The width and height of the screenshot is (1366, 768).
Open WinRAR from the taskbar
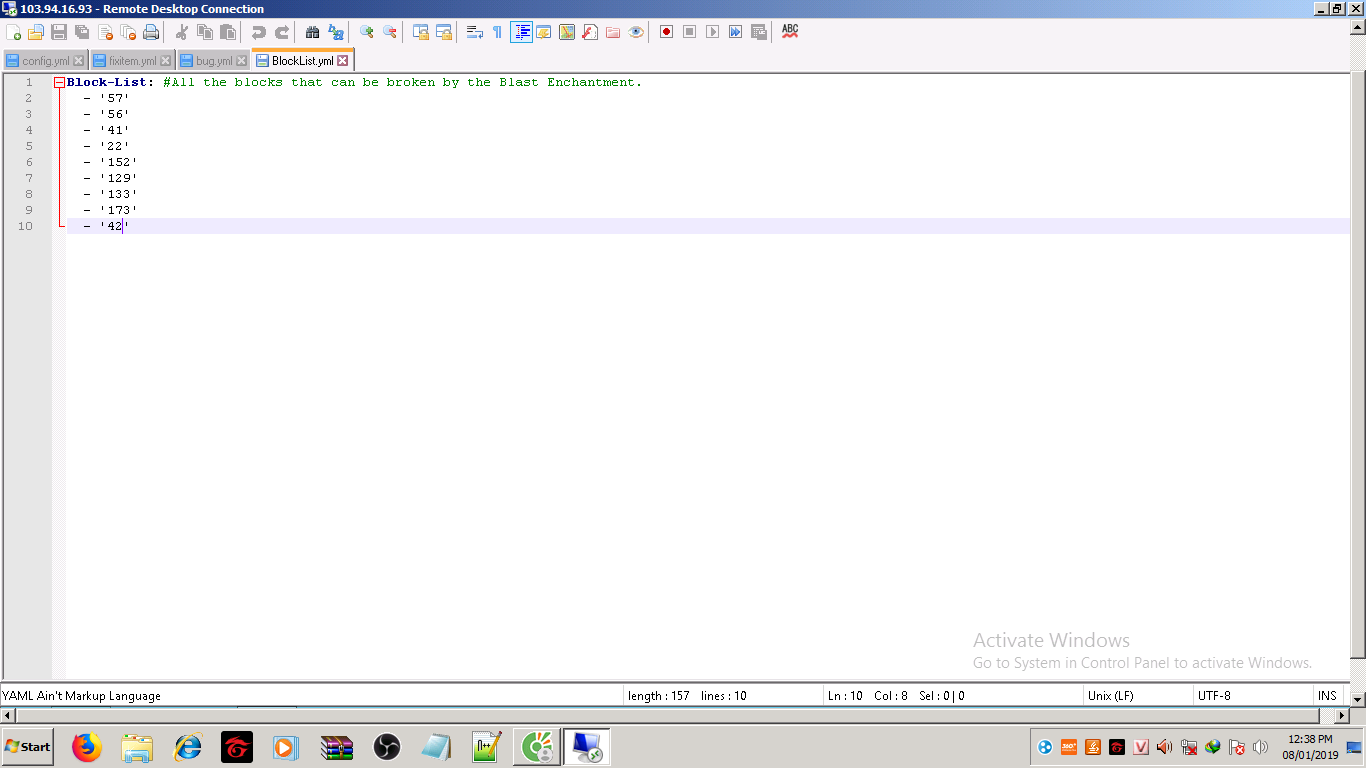[337, 747]
